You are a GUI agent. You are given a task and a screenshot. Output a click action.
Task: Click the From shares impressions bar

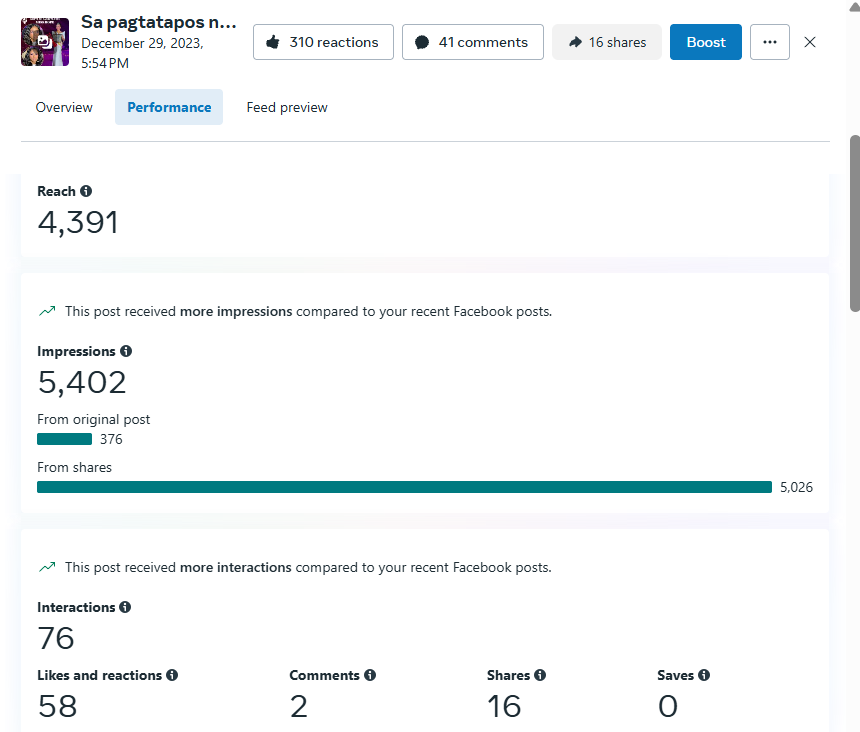pyautogui.click(x=404, y=487)
